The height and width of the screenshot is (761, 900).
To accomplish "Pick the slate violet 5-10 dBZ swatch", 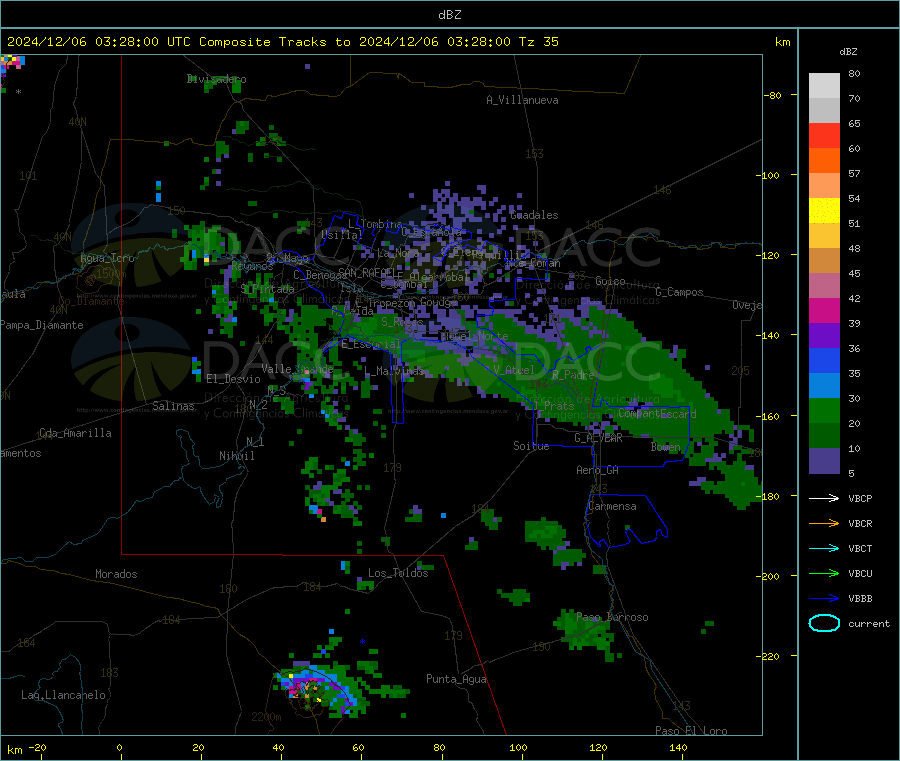I will pos(824,461).
